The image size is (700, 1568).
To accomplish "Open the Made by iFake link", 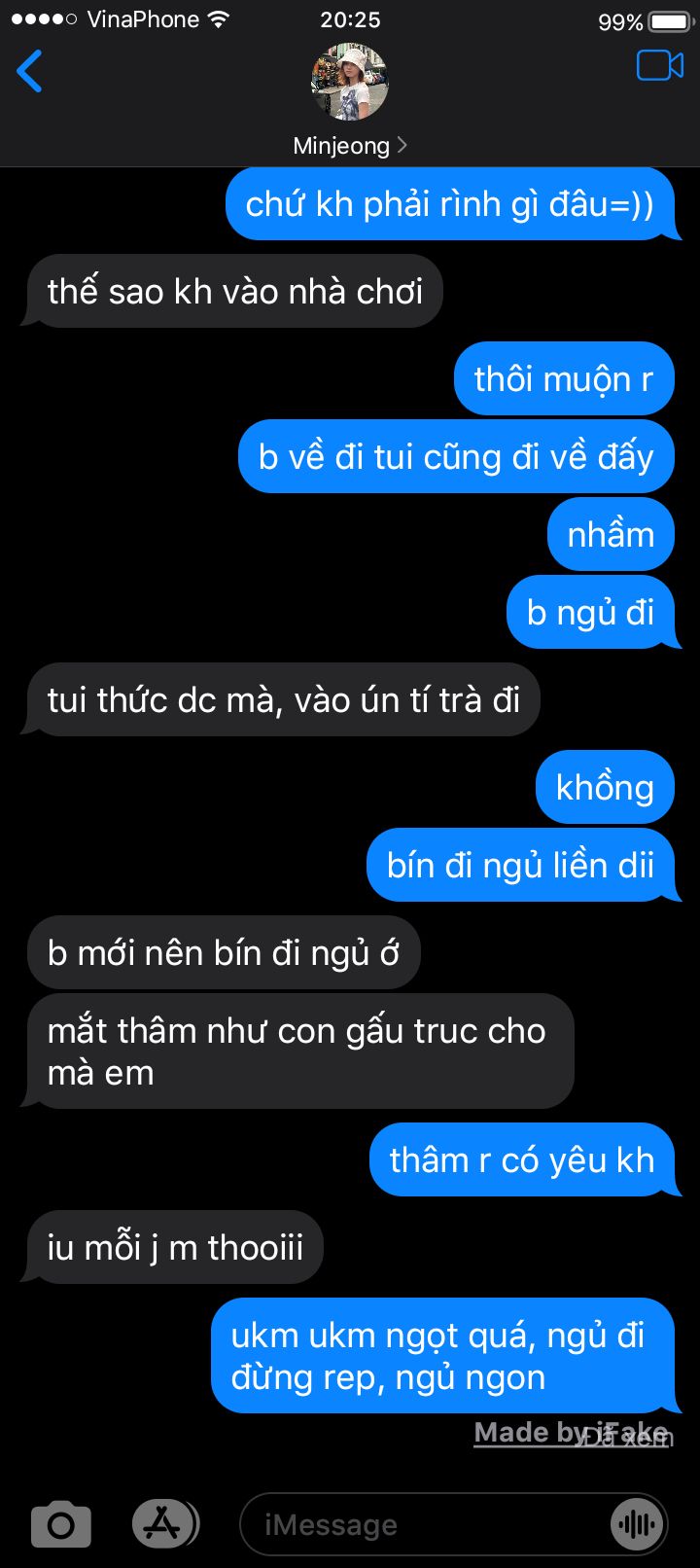I will (571, 1432).
